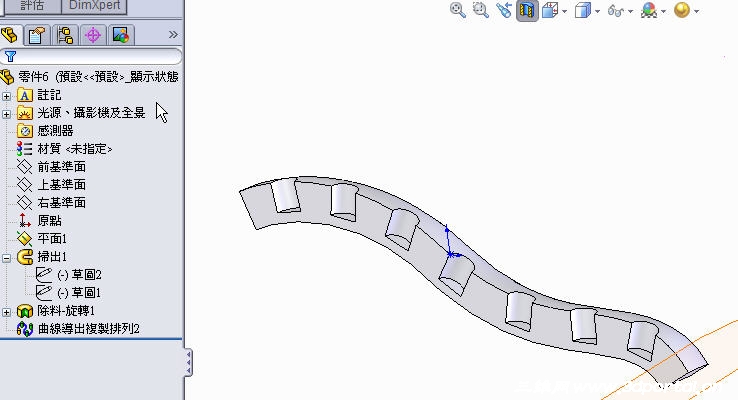Select the (-) 草圖1 sketch
The image size is (738, 400).
coord(79,293)
